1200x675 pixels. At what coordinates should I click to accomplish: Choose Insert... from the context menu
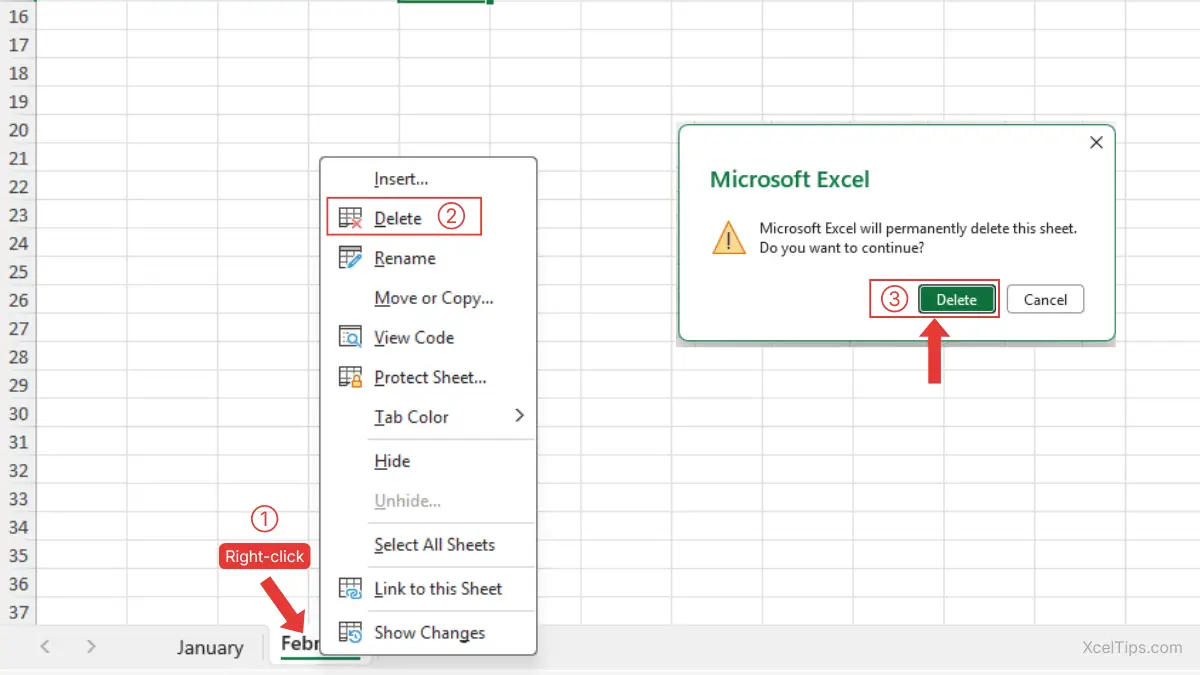[401, 179]
